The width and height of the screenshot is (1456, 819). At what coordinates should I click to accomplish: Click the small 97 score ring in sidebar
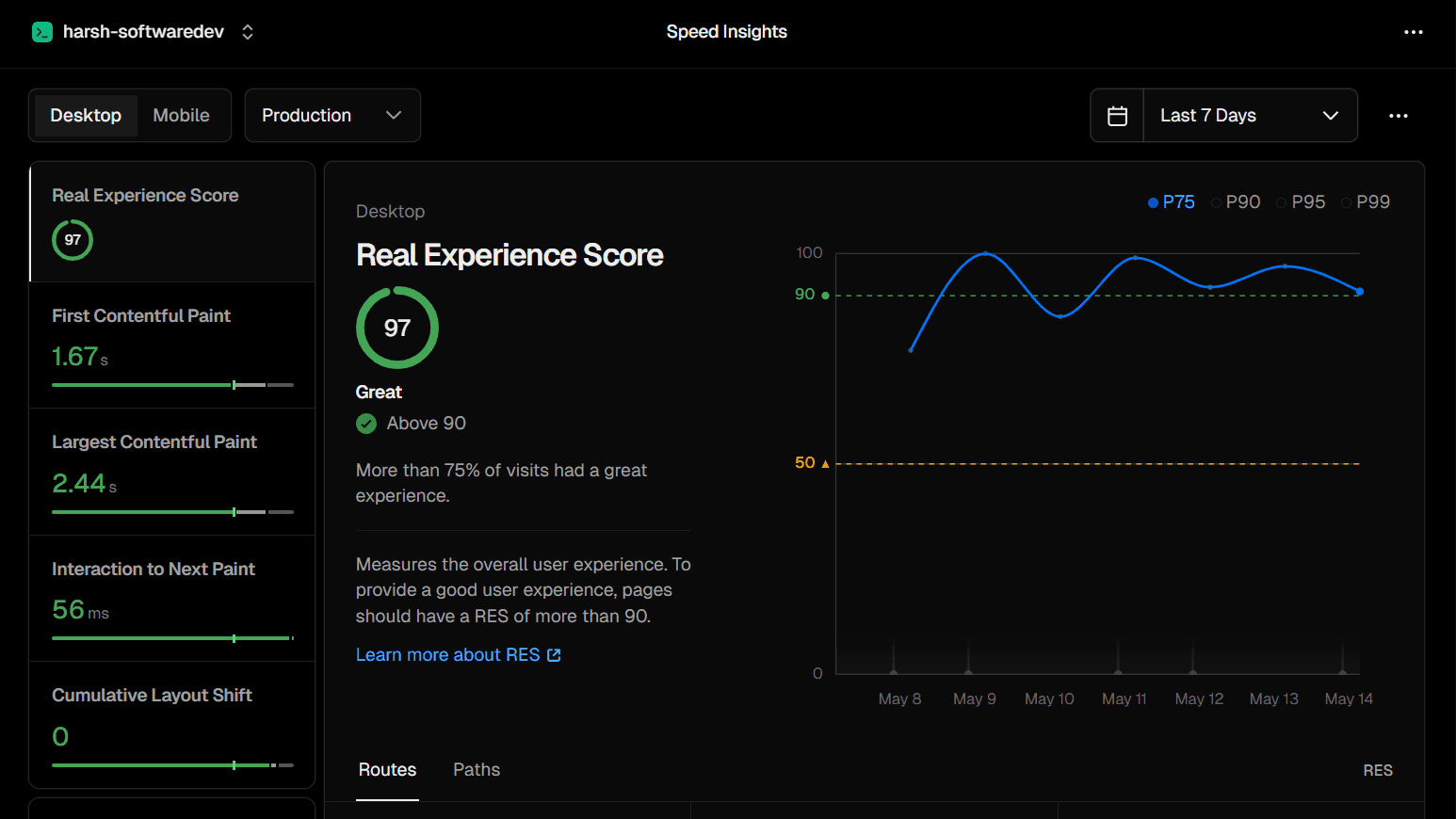pos(73,240)
